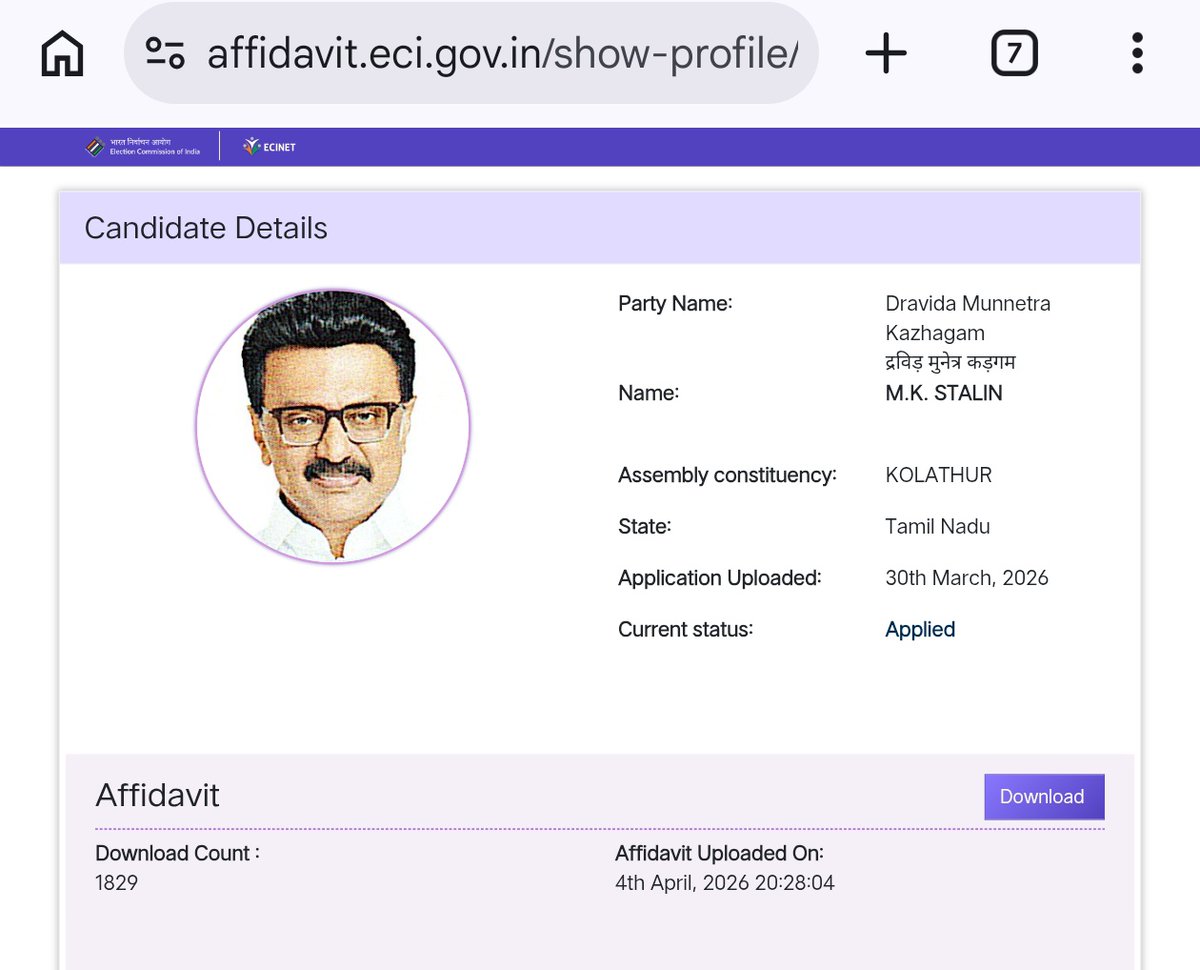Tap the affidavit.eci.gov.in address bar
Viewport: 1200px width, 970px height.
tap(471, 53)
